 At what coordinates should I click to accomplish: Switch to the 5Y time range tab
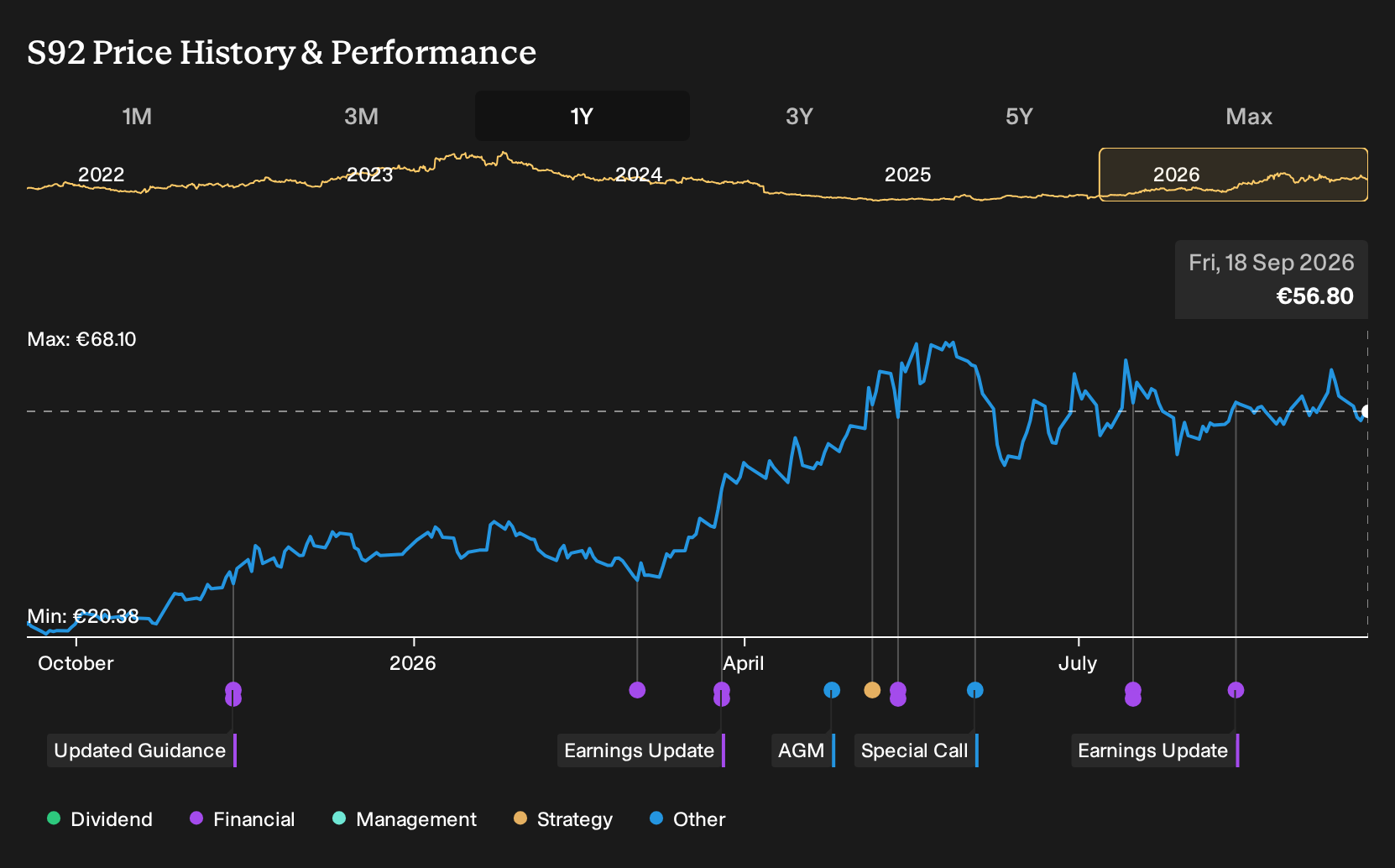coord(1019,117)
